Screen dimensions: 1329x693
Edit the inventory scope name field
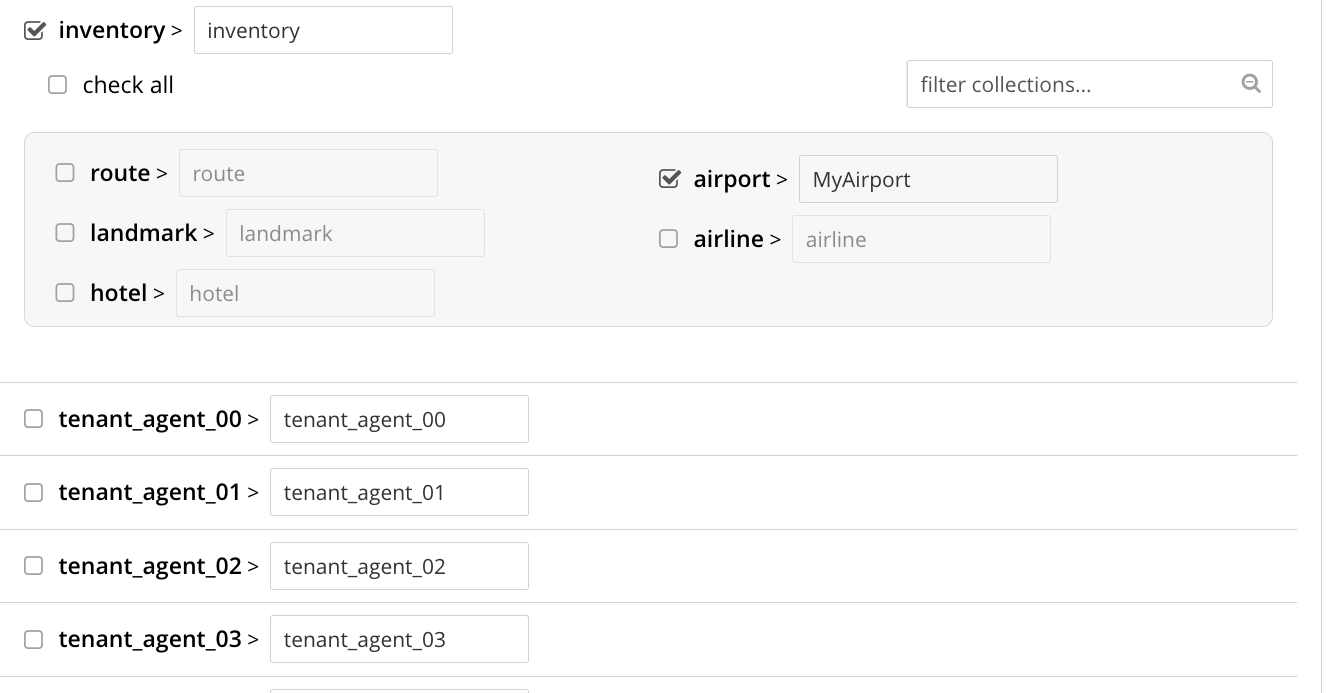[x=323, y=30]
